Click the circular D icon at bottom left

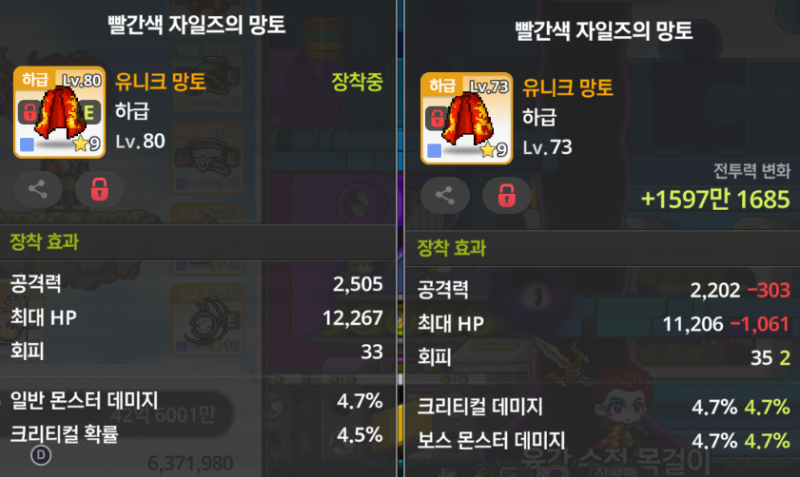point(41,455)
